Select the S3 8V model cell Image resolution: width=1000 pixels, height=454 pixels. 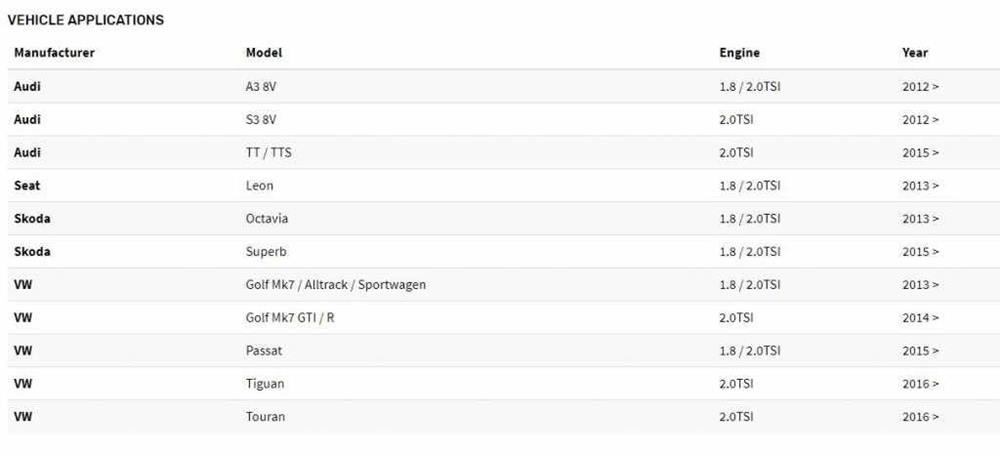(261, 120)
